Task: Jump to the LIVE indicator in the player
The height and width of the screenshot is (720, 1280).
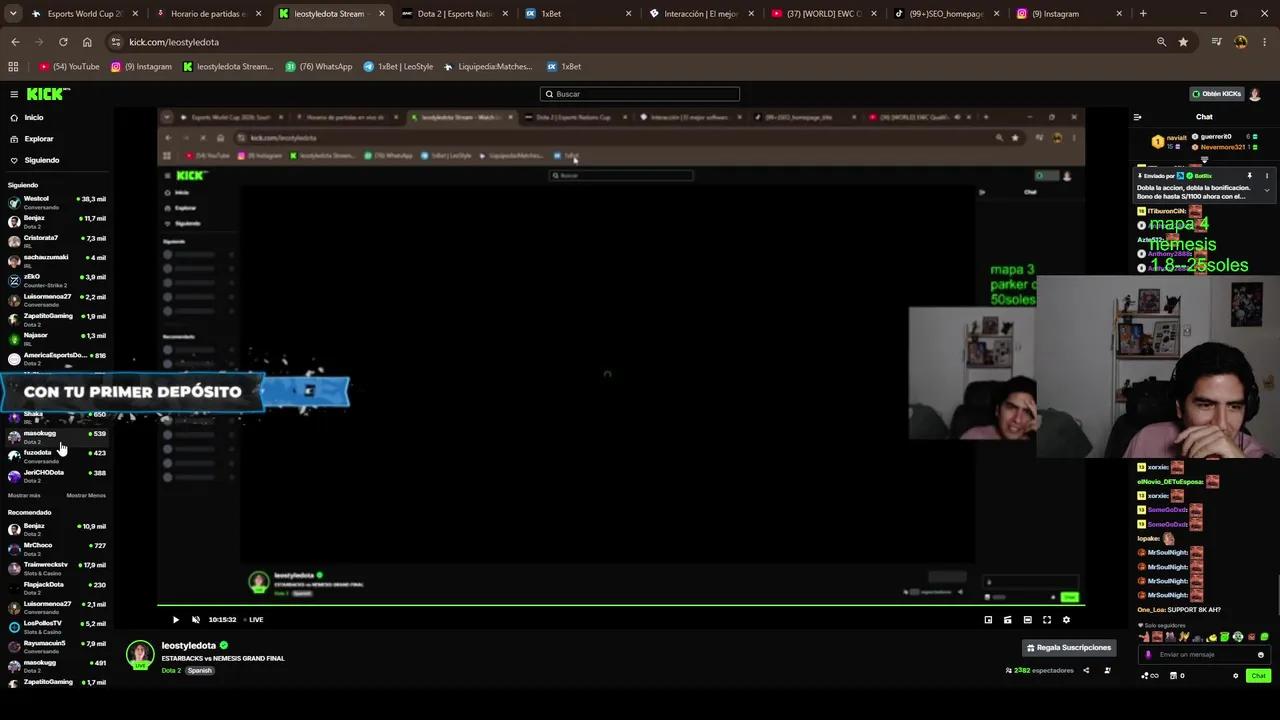Action: (x=252, y=620)
